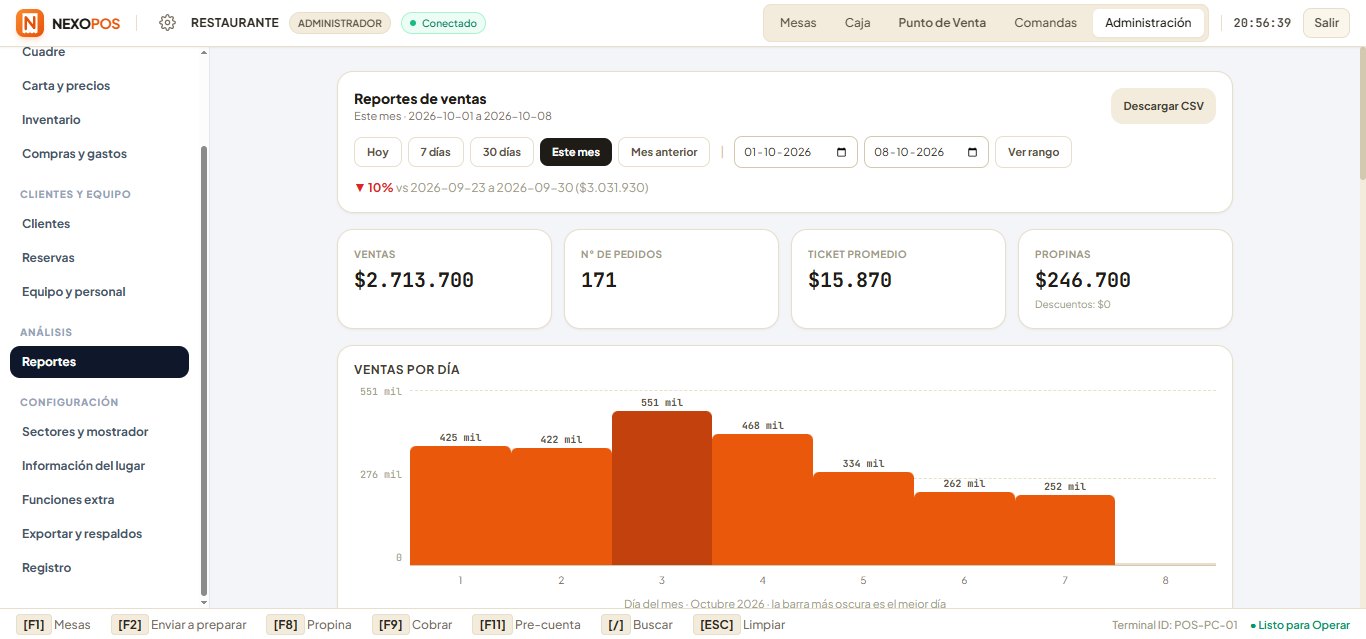Switch to the Mesas tab

point(798,23)
